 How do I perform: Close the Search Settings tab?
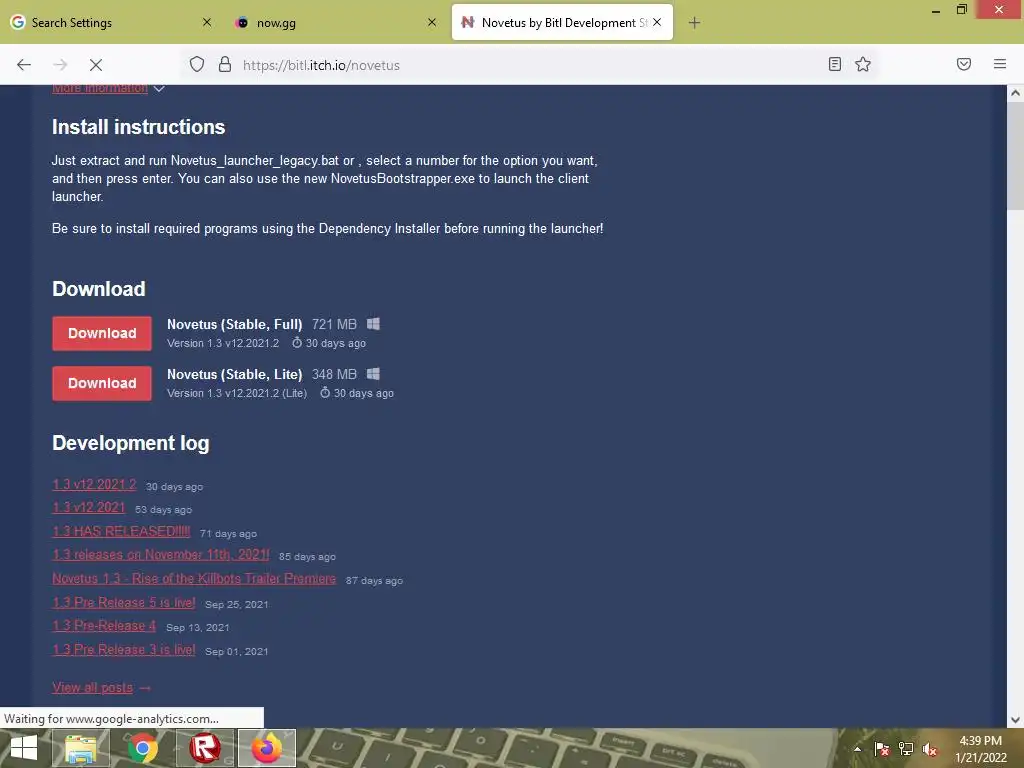pos(207,22)
